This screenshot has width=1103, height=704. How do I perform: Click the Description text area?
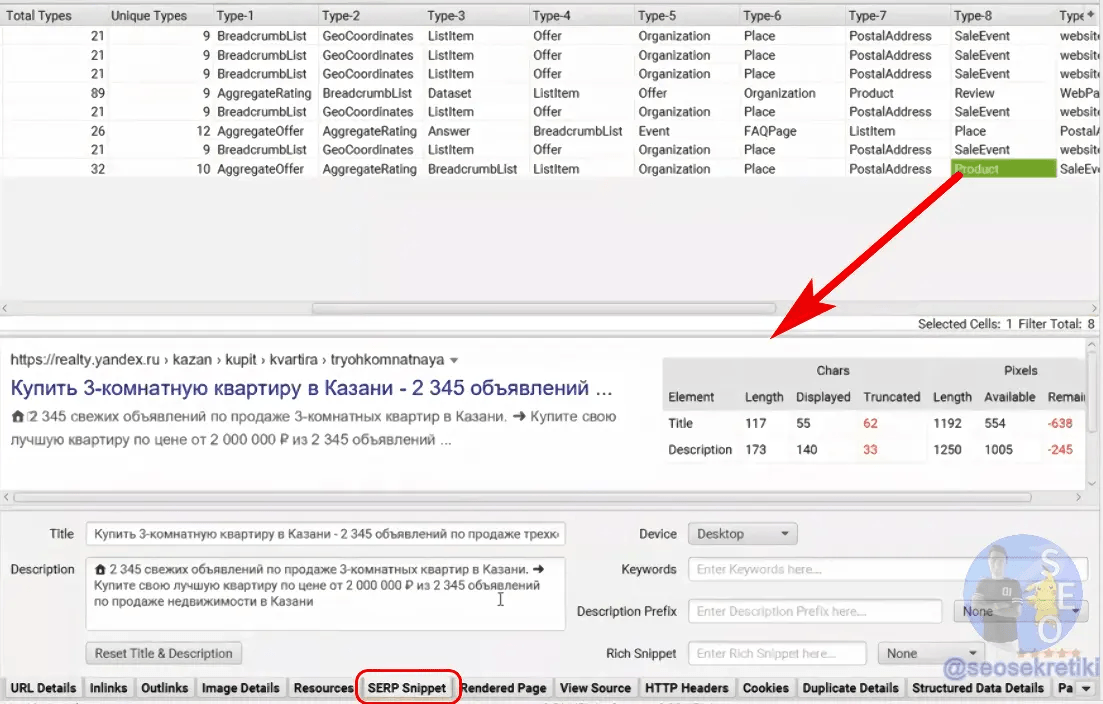(326, 594)
